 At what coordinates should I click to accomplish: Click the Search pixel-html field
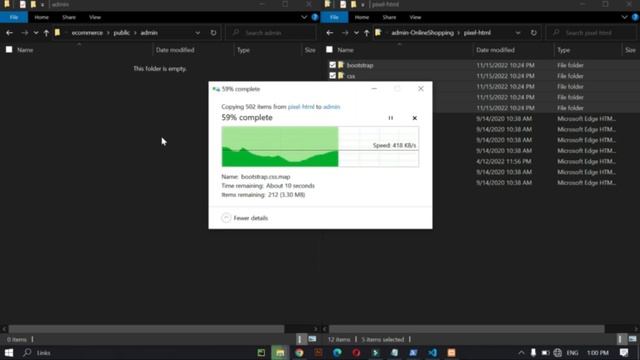pos(591,33)
